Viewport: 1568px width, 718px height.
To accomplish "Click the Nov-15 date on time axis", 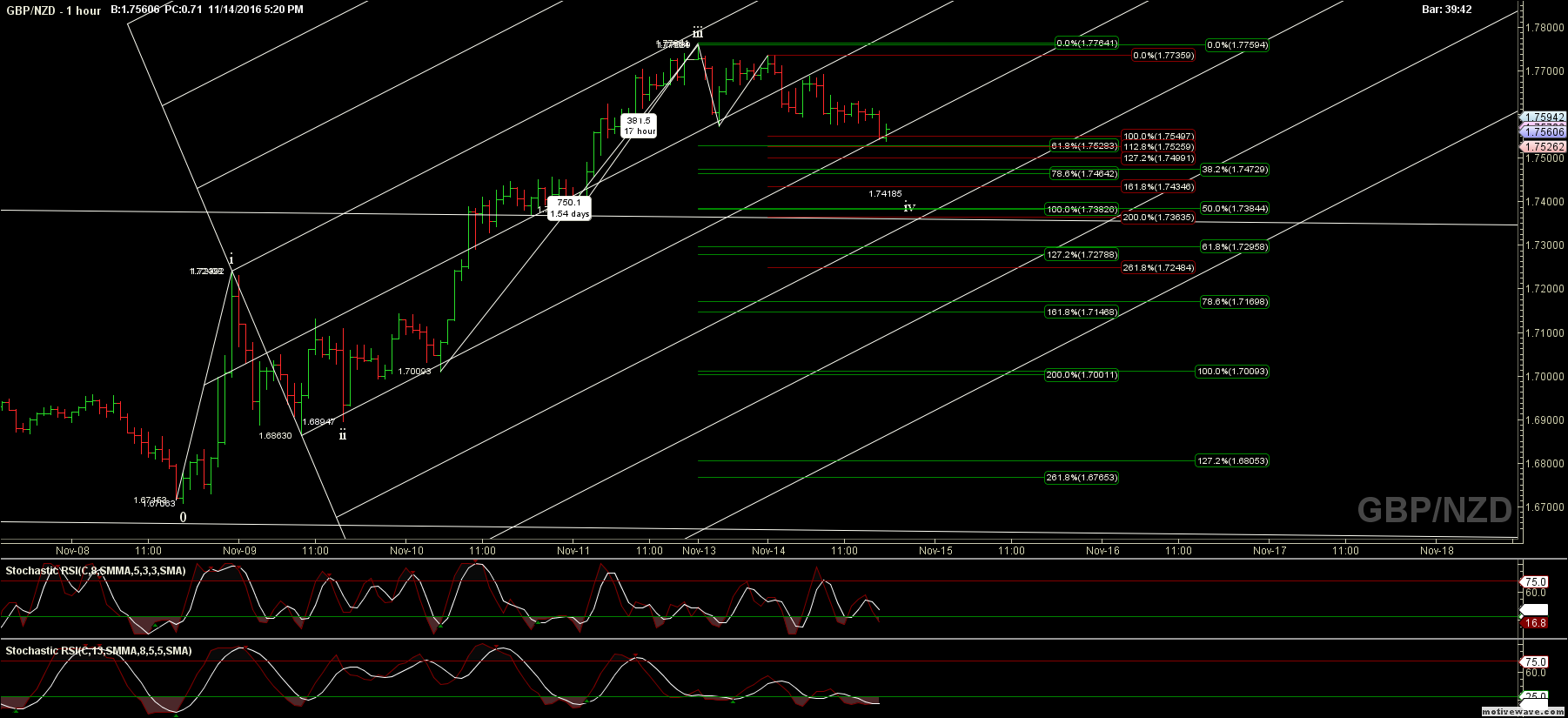I will [935, 550].
